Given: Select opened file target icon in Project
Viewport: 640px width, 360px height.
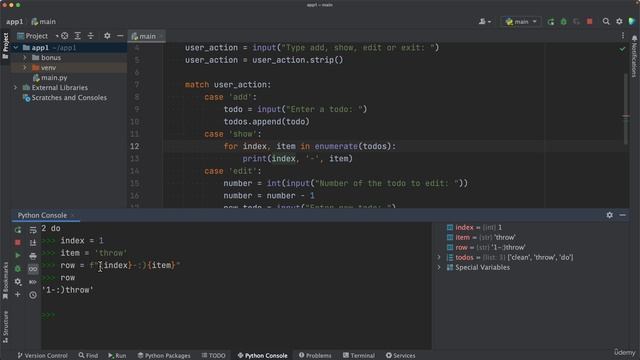Looking at the screenshot, I should tap(64, 36).
